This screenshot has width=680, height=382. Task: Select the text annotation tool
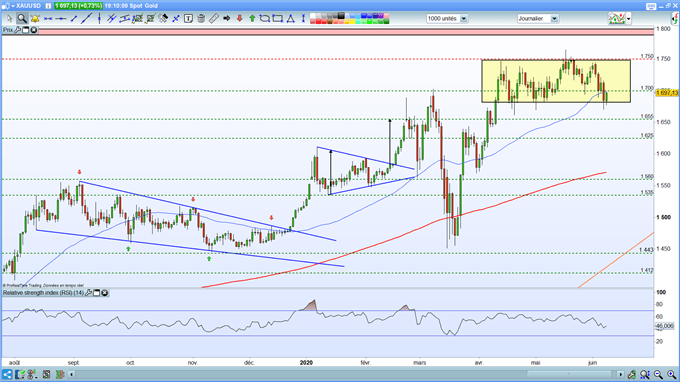188,19
